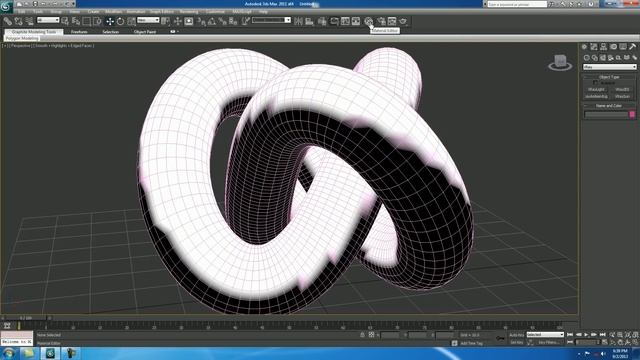Toggle Angle Snap
The image size is (640, 360).
click(x=212, y=21)
